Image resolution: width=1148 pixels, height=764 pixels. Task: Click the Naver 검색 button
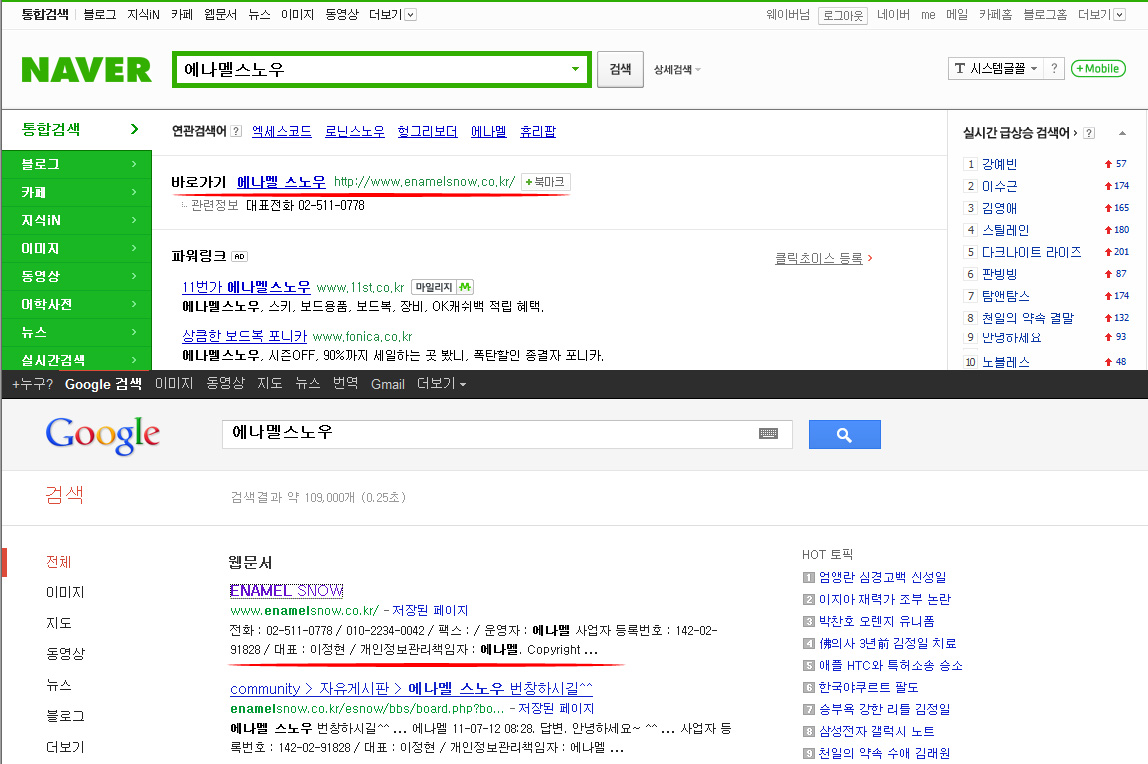(x=620, y=70)
